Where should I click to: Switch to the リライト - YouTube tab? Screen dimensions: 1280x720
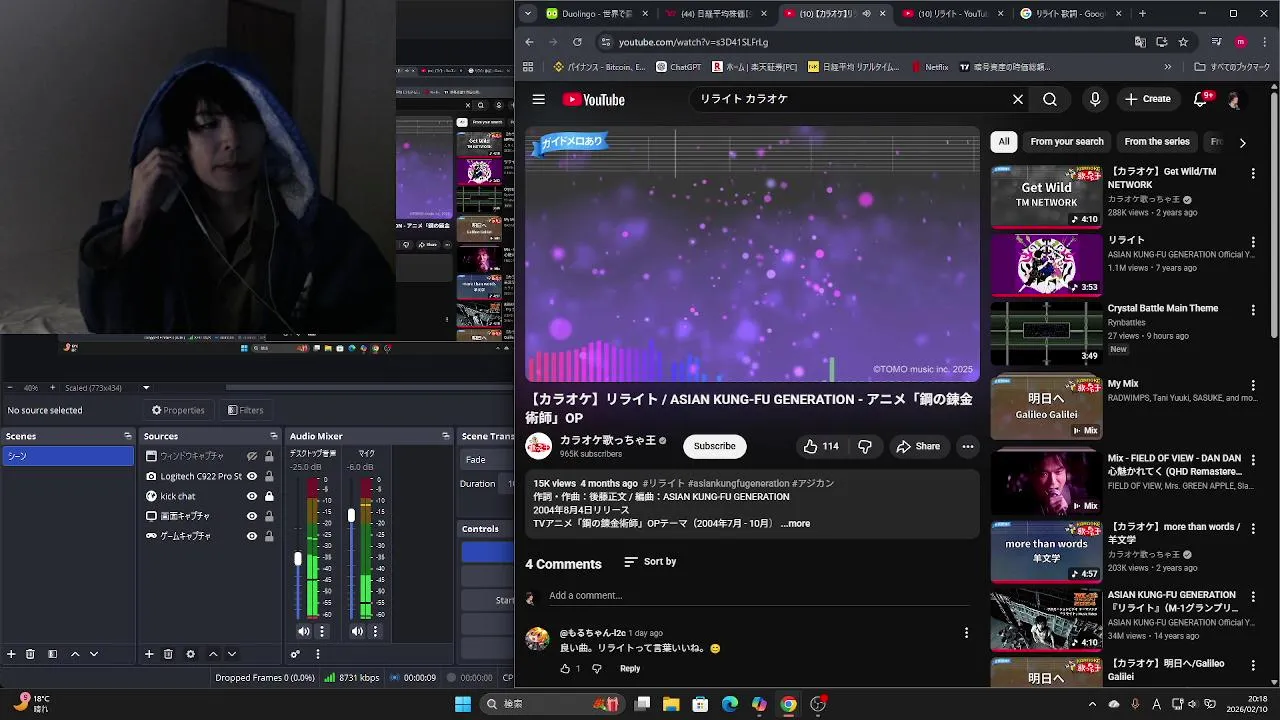click(954, 14)
